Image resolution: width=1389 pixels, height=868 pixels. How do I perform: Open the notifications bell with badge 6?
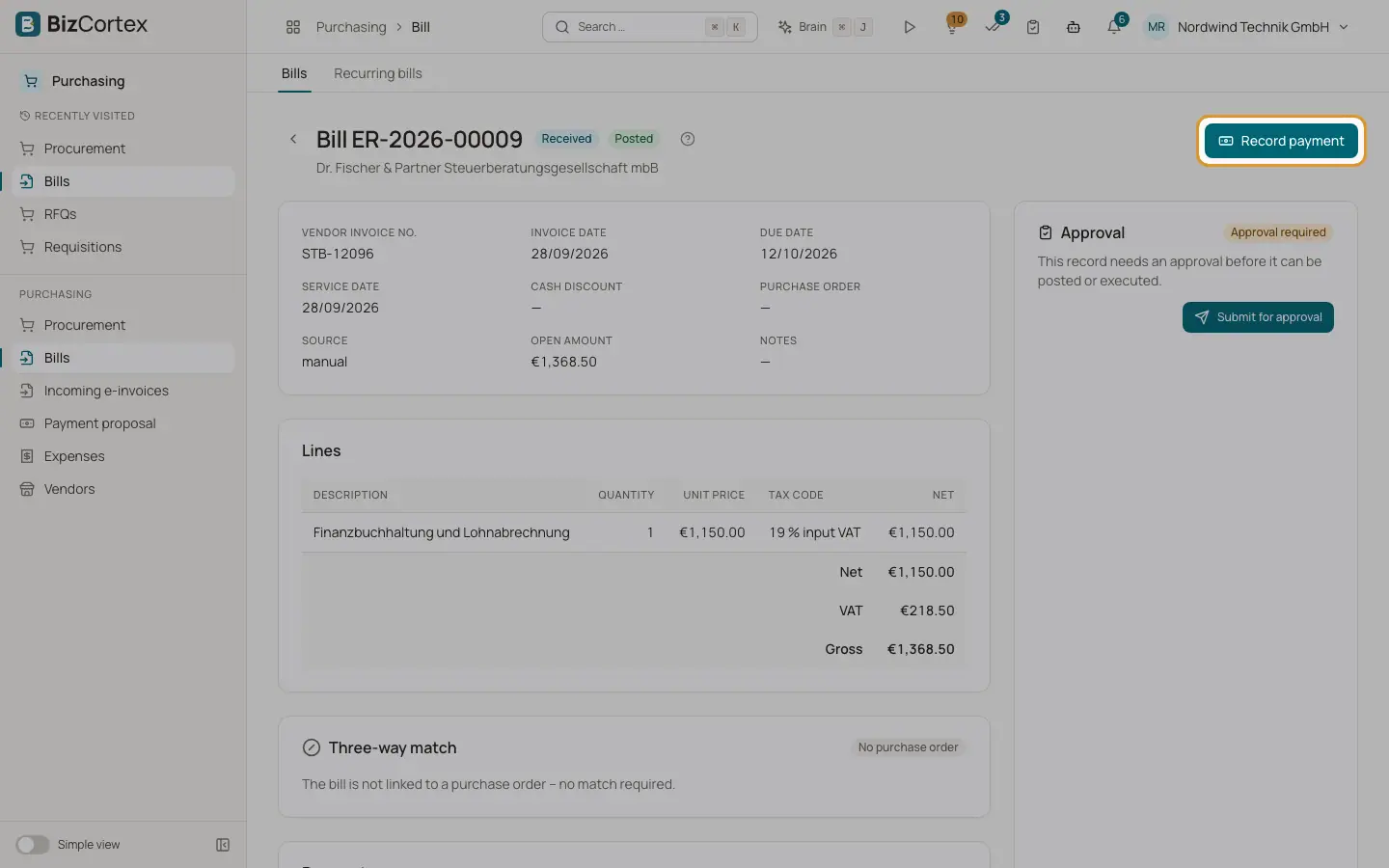click(x=1114, y=27)
